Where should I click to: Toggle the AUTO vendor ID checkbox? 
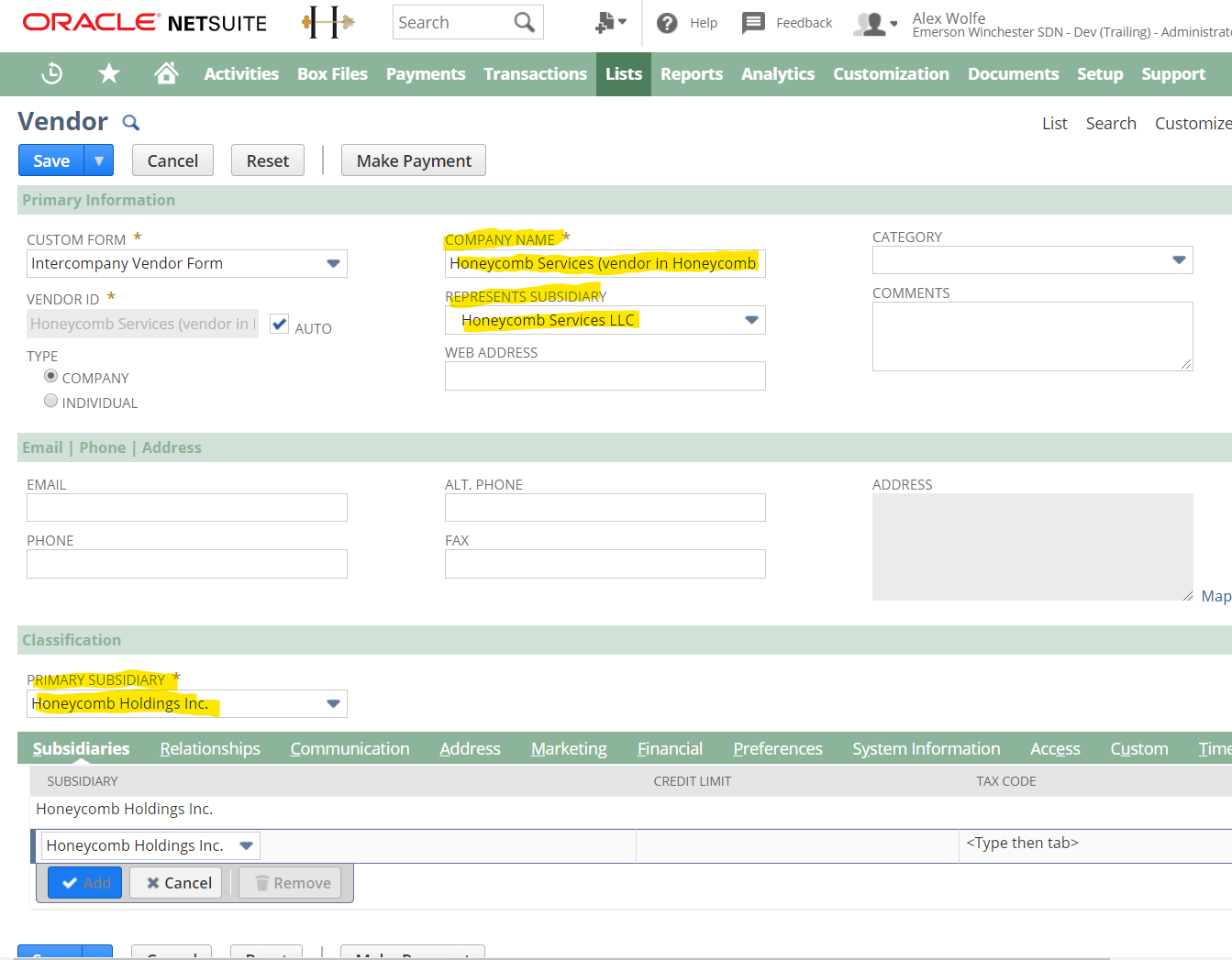coord(280,325)
